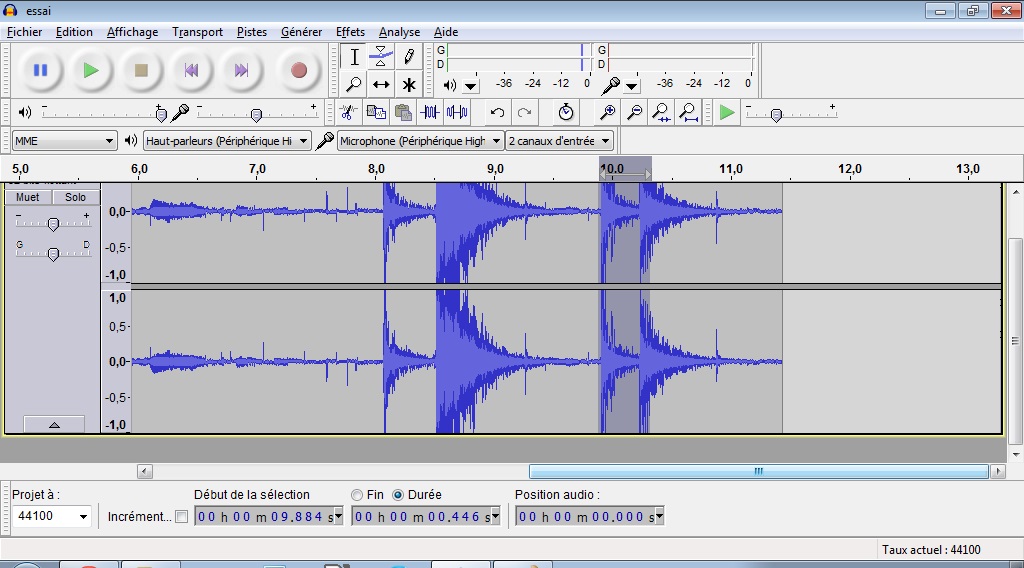Open the Microphone input device dropdown
The image size is (1024, 568).
[x=421, y=140]
